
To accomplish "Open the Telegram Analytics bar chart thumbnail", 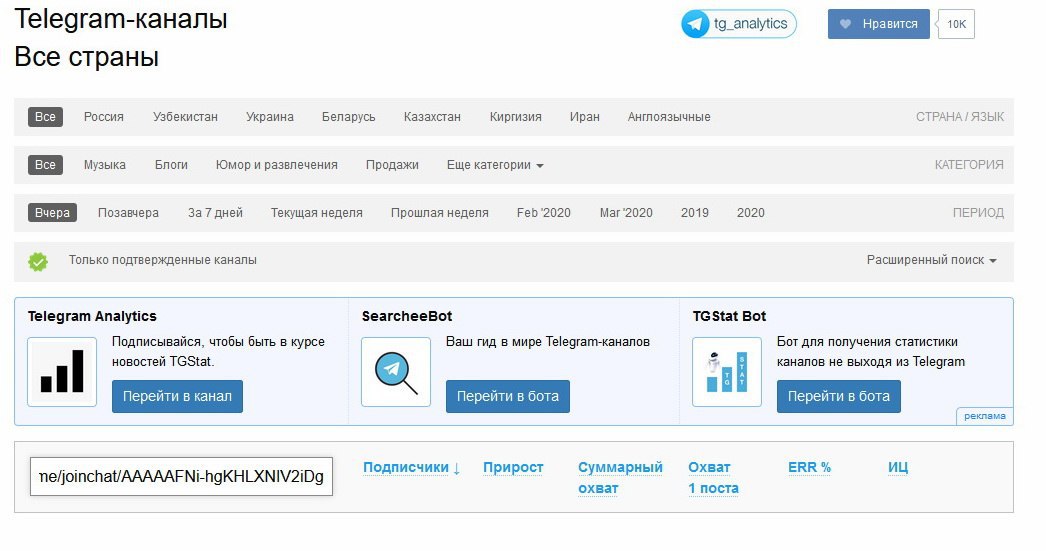I will [x=62, y=372].
